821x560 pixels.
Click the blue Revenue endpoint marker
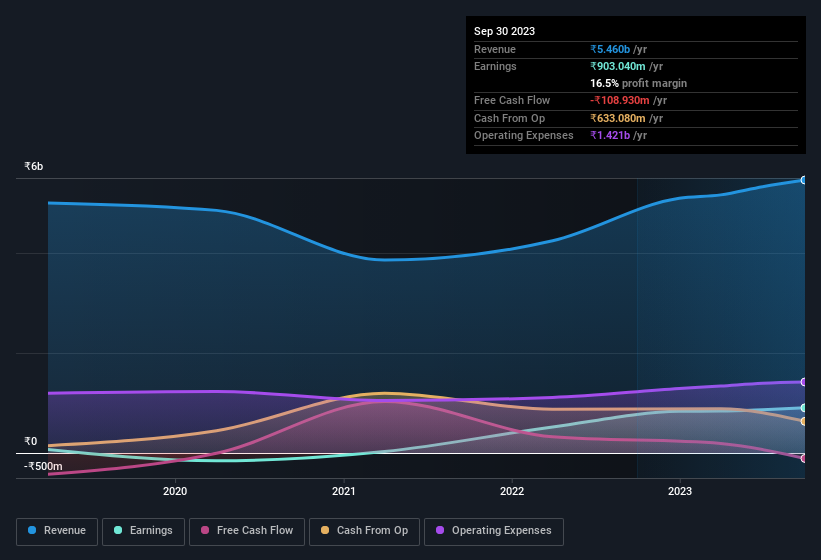coord(804,180)
